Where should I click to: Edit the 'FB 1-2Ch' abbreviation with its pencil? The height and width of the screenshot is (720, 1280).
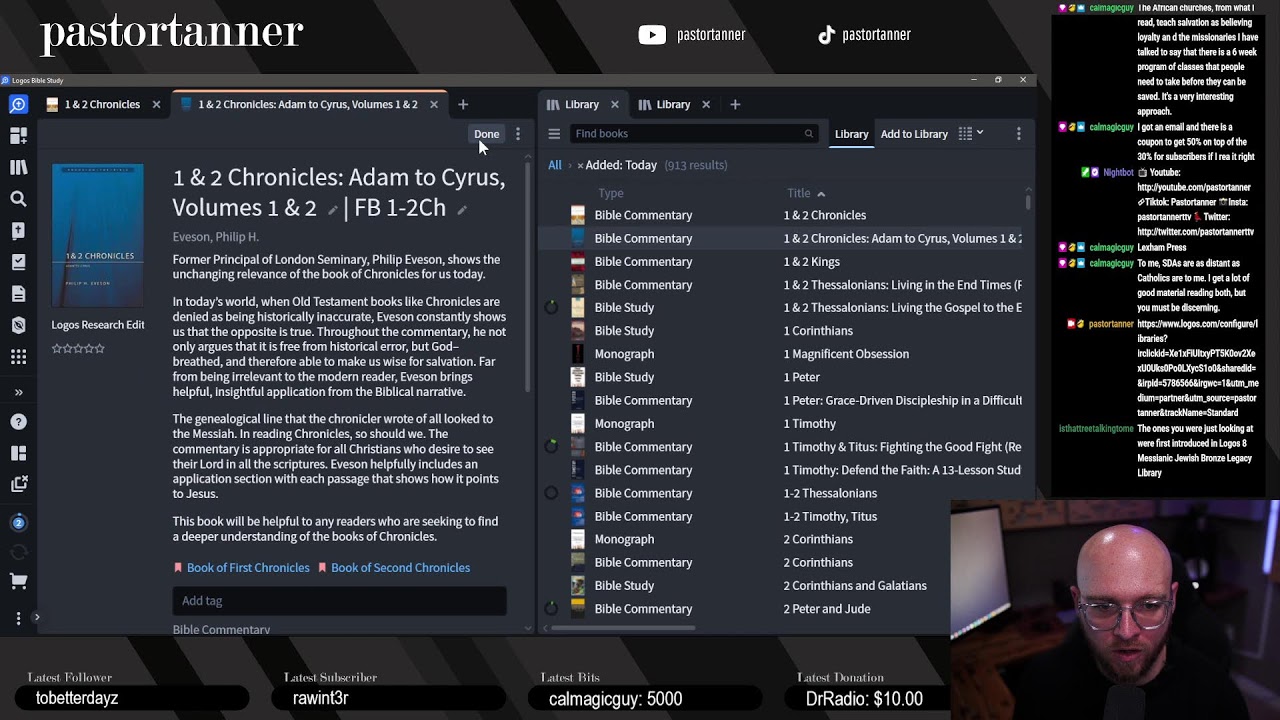(x=462, y=210)
